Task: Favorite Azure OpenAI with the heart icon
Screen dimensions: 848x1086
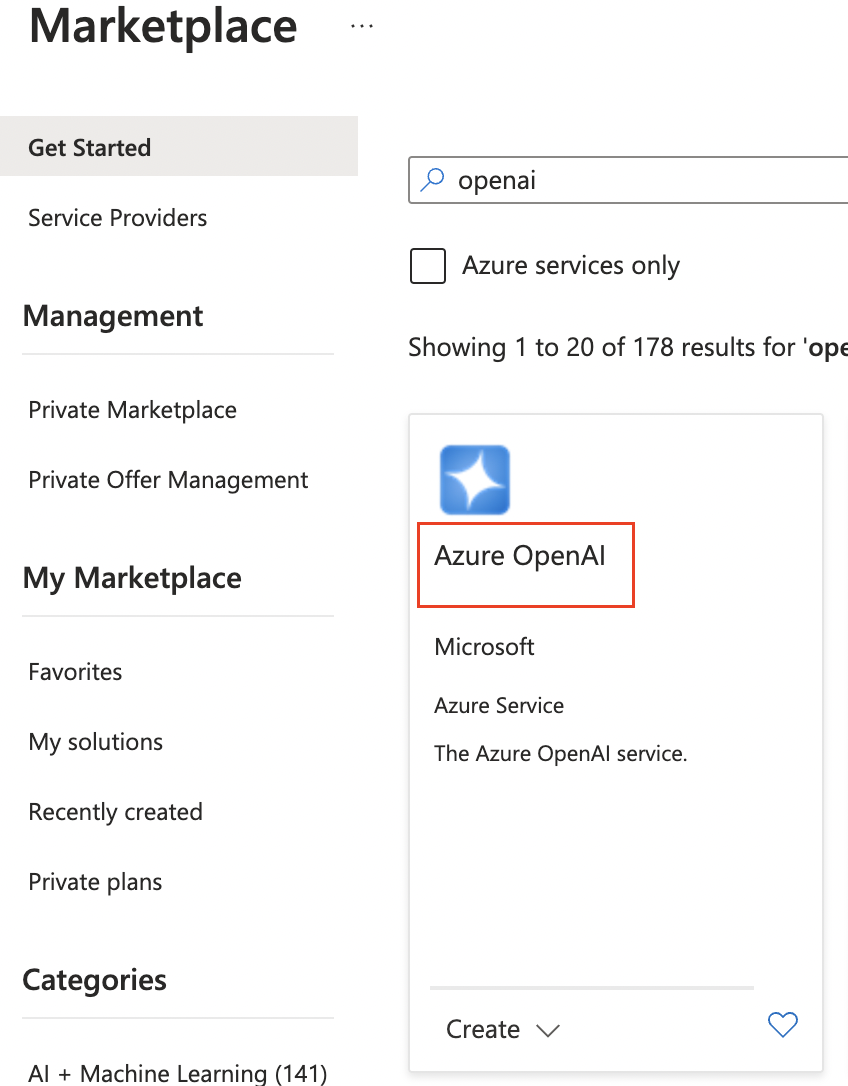Action: click(x=783, y=1024)
